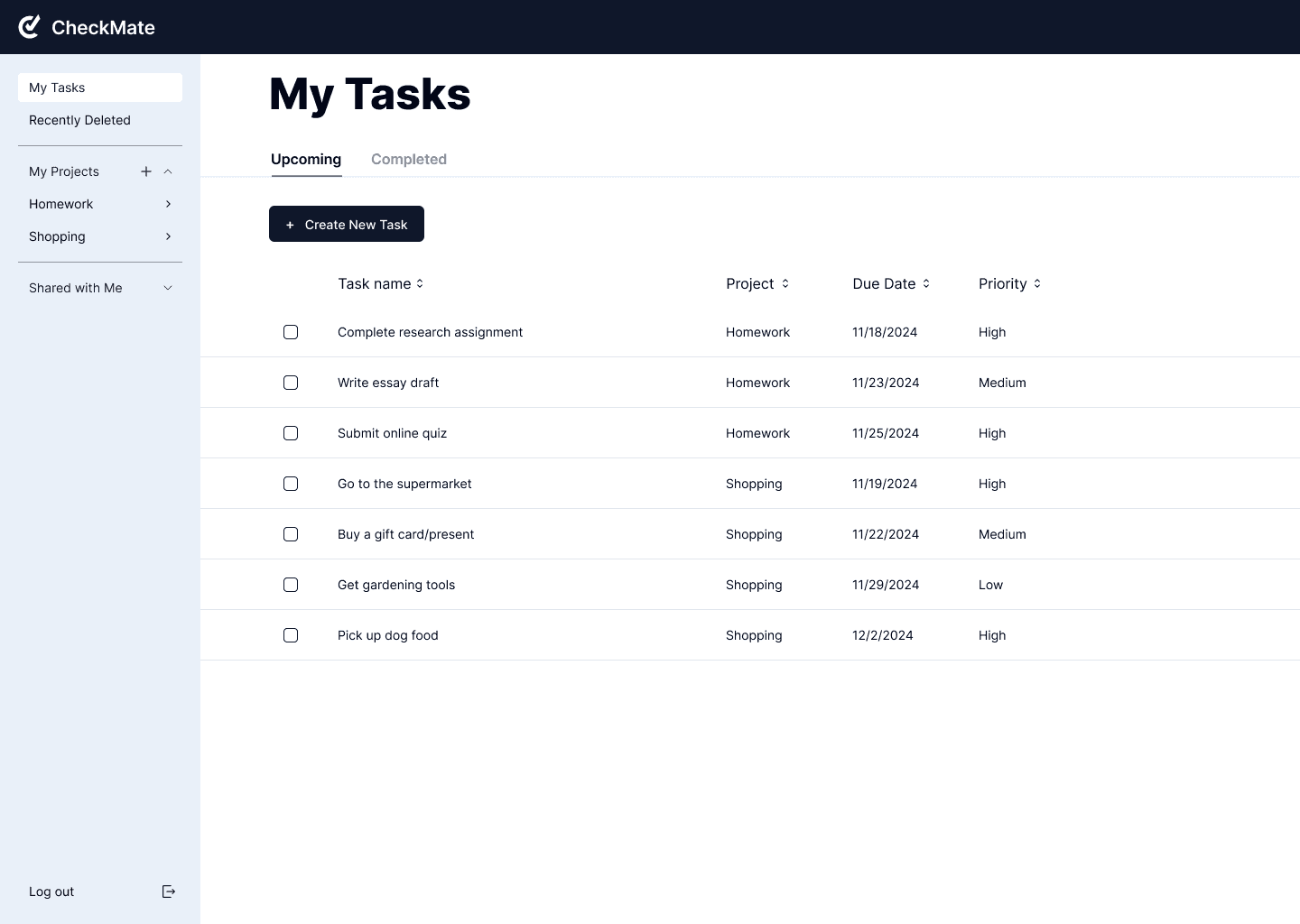
Task: Click the 11/19/2024 due date
Action: [885, 484]
